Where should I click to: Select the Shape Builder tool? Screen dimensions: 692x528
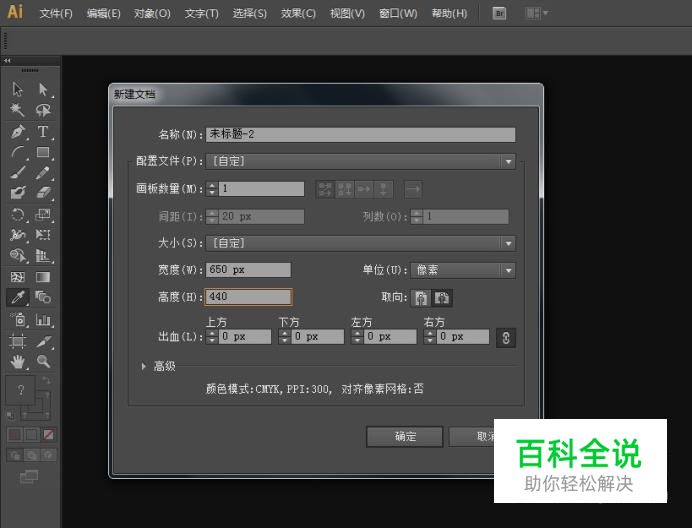coord(18,255)
